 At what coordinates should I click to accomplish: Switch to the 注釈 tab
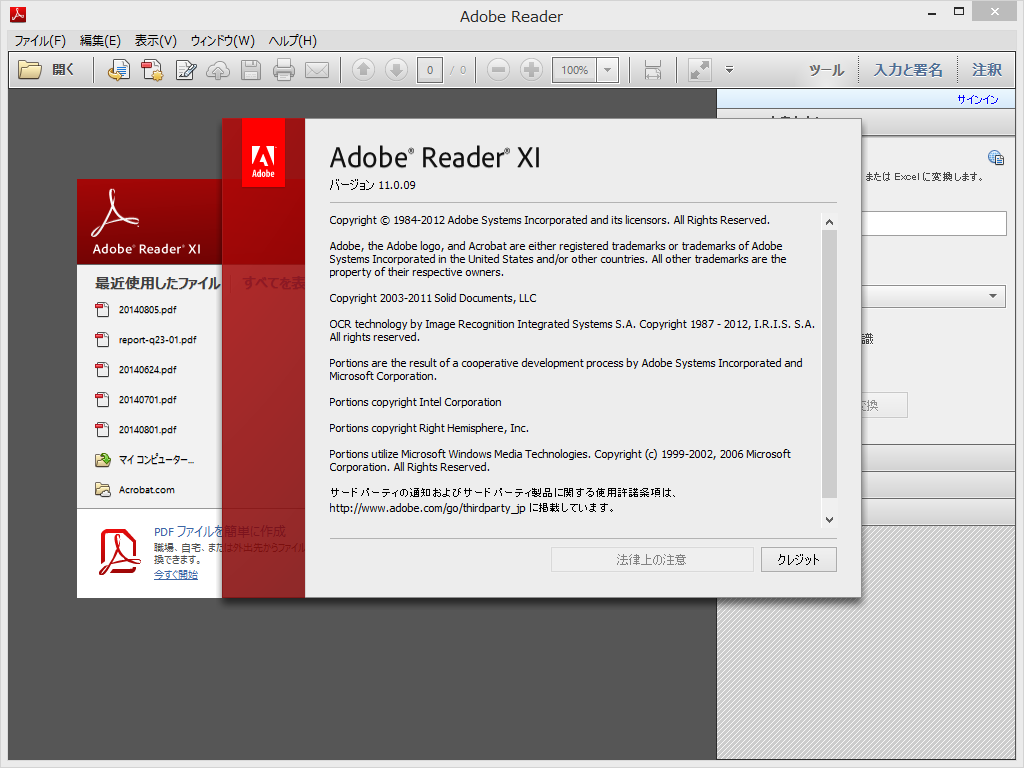986,70
